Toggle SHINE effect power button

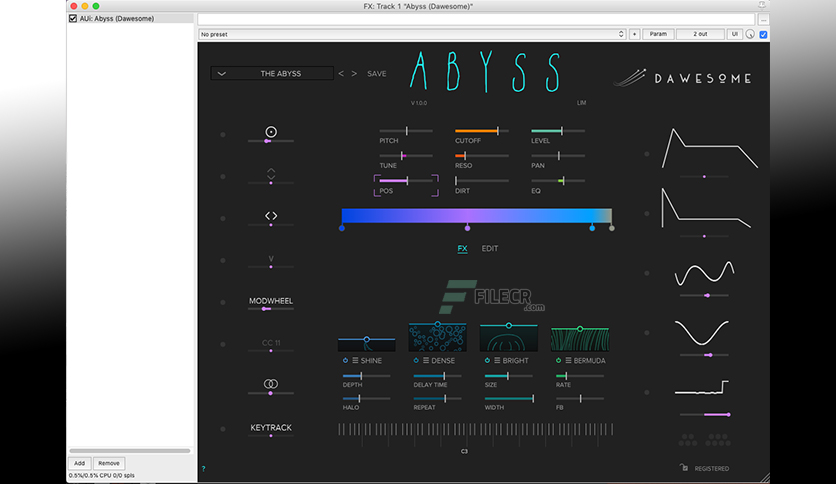[x=345, y=361]
